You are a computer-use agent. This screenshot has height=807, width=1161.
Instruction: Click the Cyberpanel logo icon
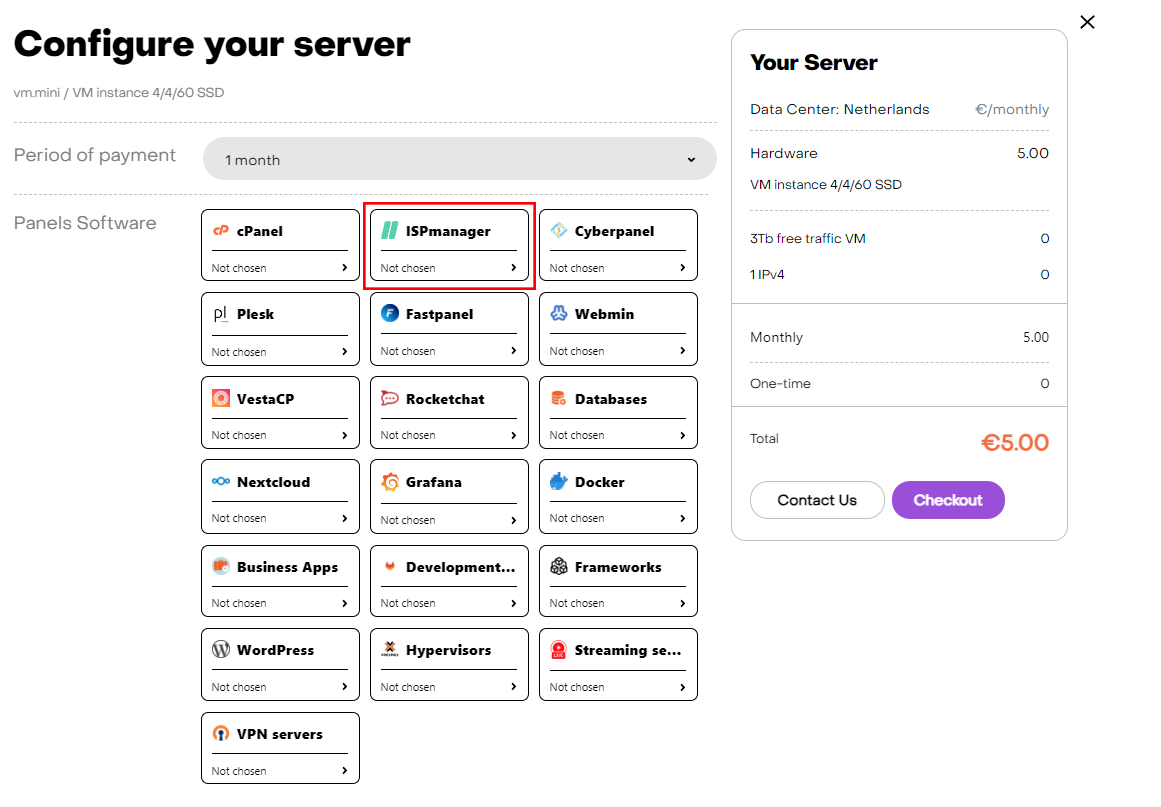pos(559,231)
